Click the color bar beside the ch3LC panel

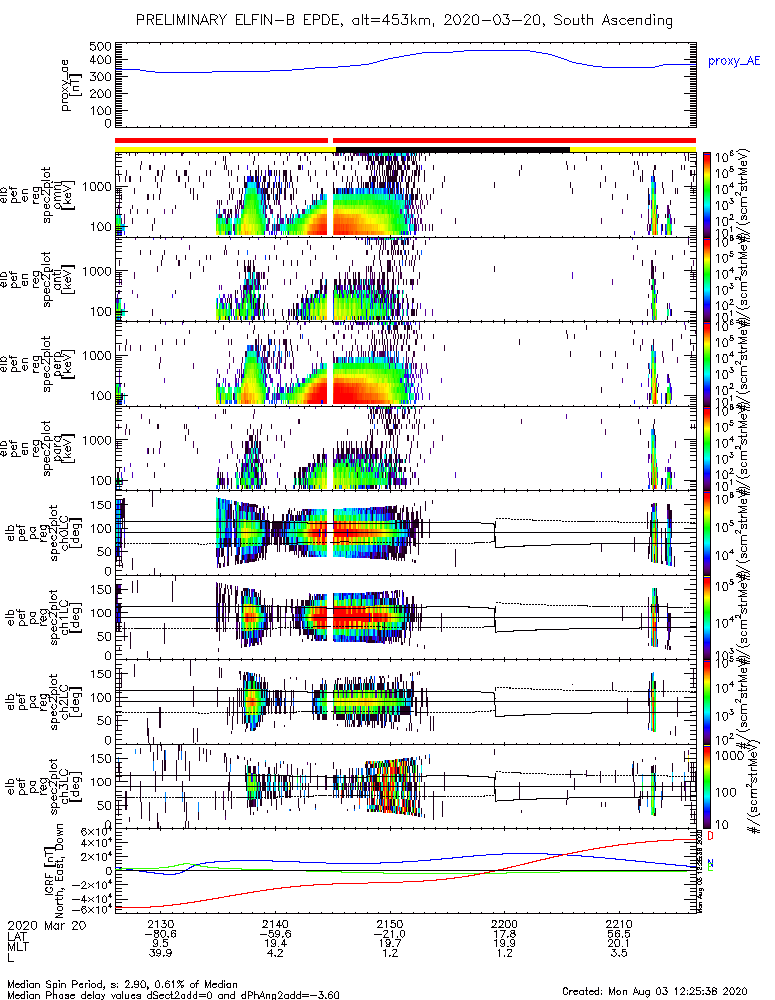pyautogui.click(x=707, y=786)
